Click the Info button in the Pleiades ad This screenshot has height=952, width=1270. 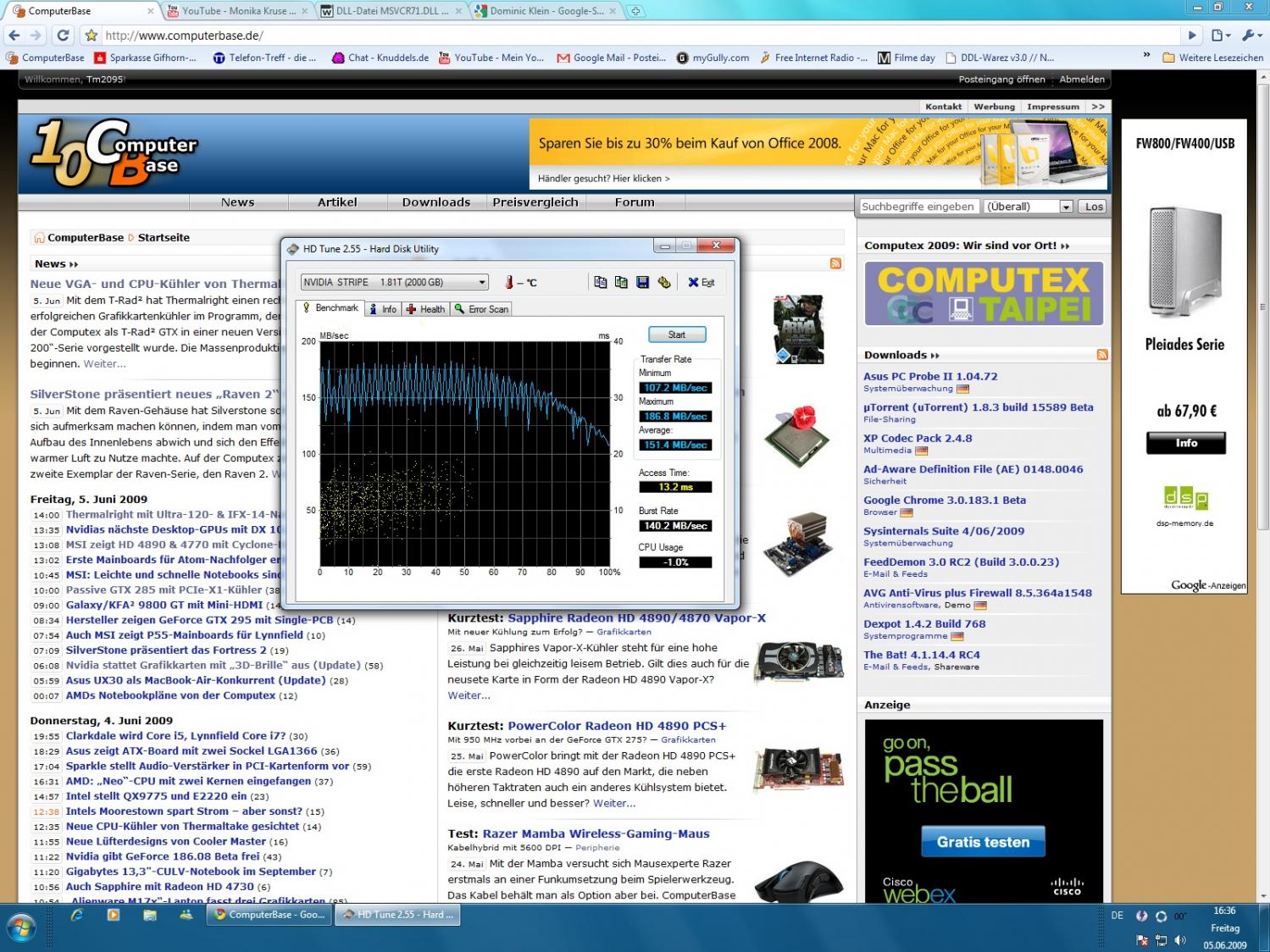coord(1186,443)
